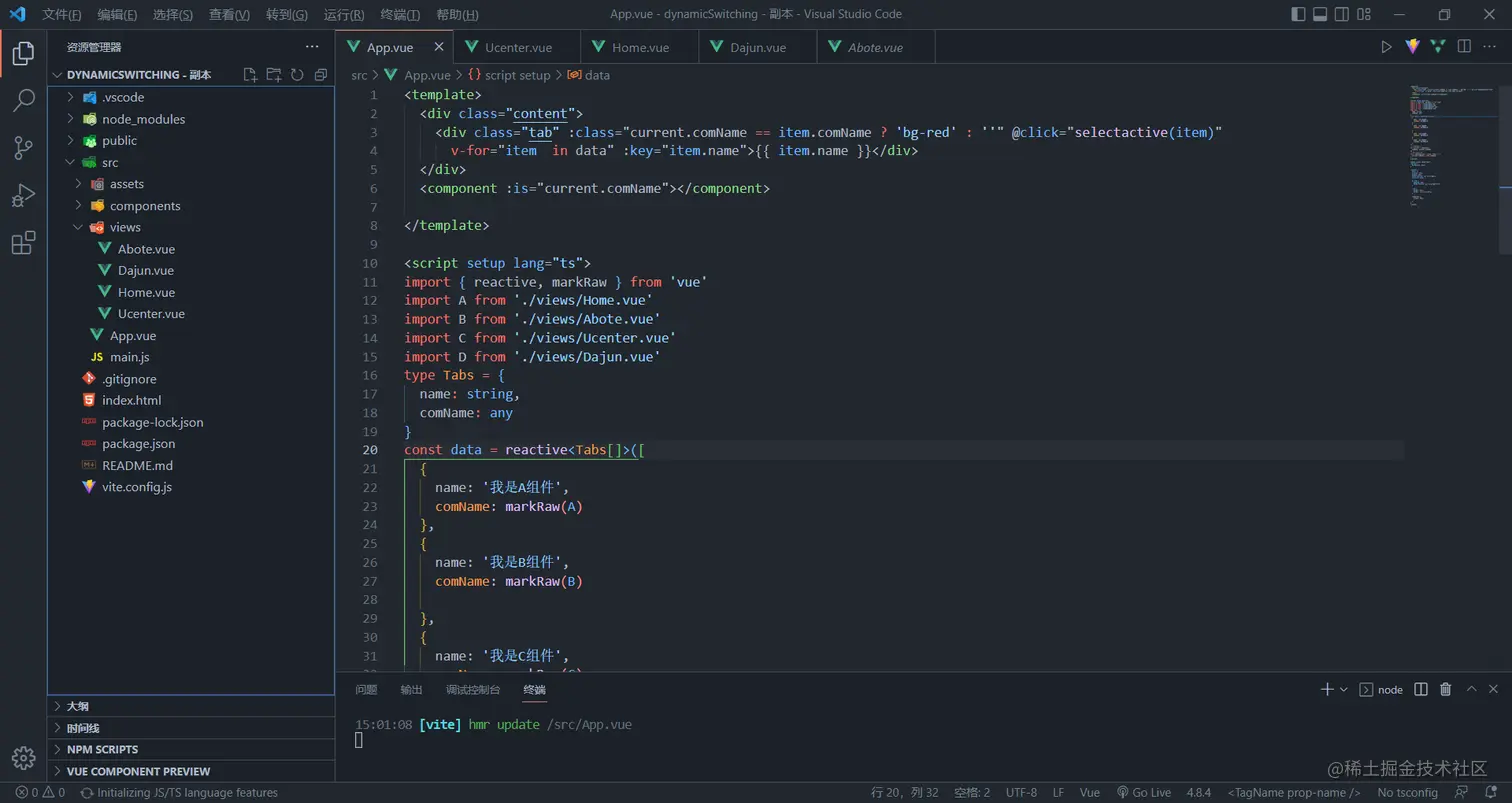Open the 查看(V) menu
1512x803 pixels.
click(x=230, y=14)
